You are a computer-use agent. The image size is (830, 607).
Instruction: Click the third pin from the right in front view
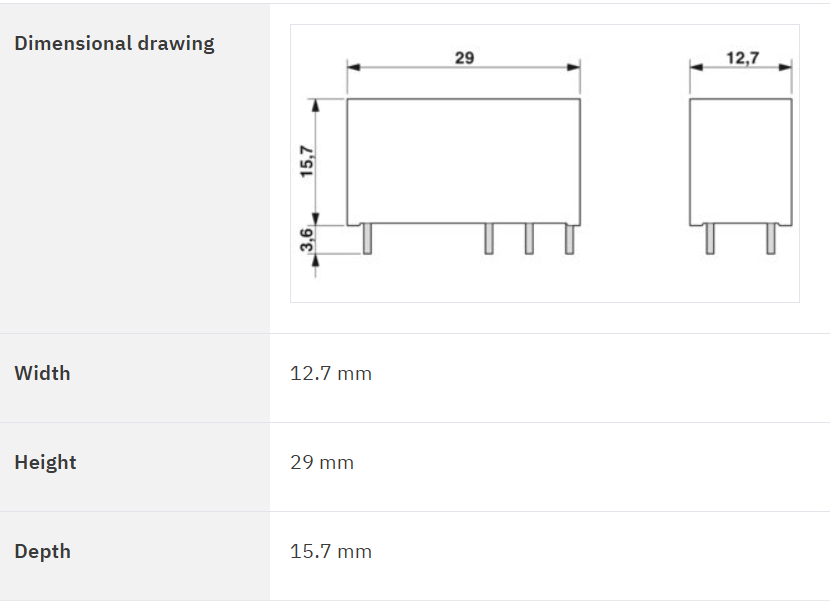point(489,239)
